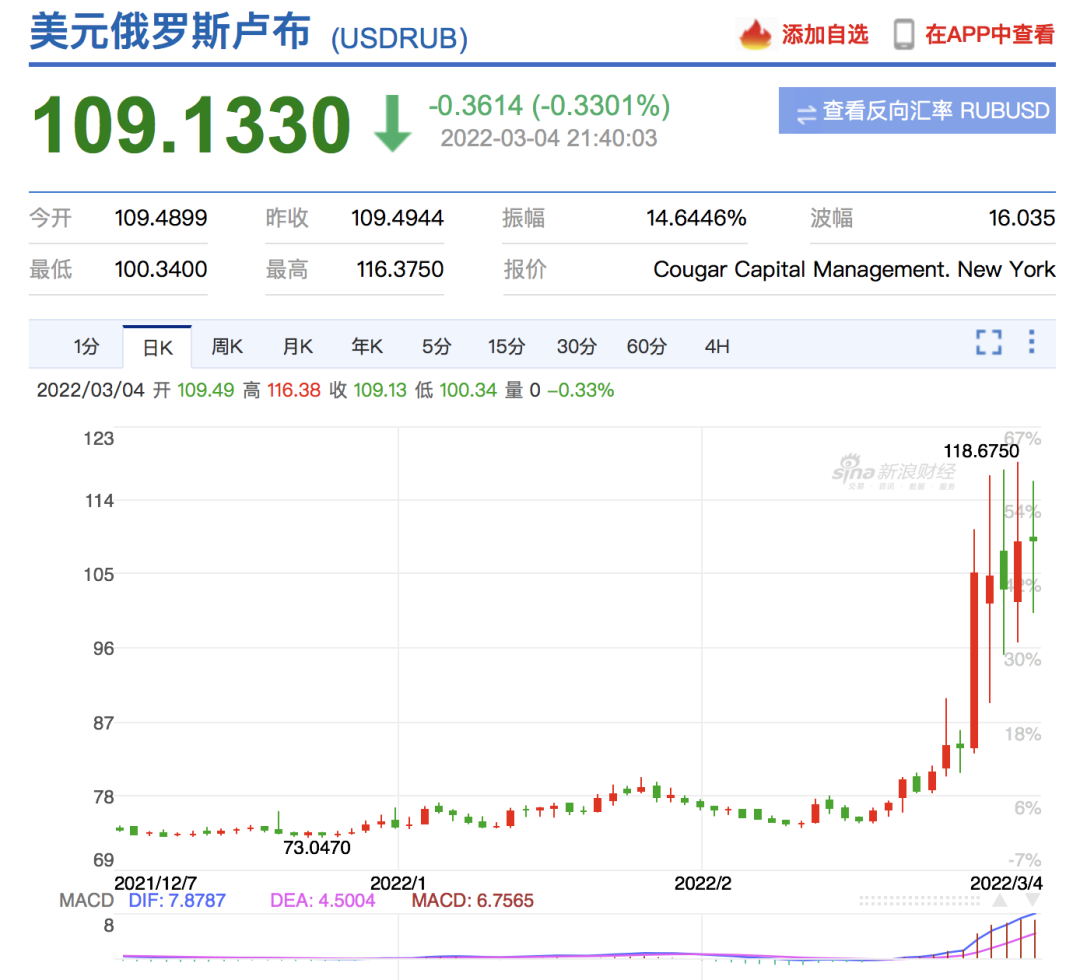Select the 30分 chart tab
Viewport: 1080px width, 980px height.
[577, 346]
